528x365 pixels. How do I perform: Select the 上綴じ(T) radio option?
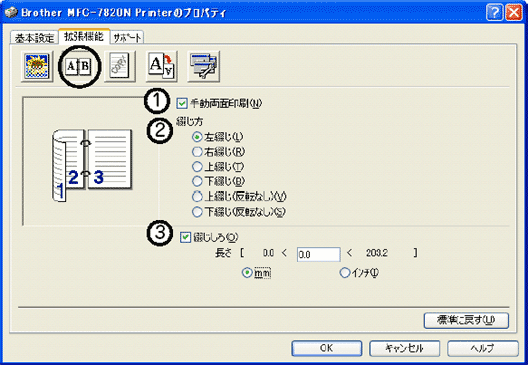[x=197, y=167]
